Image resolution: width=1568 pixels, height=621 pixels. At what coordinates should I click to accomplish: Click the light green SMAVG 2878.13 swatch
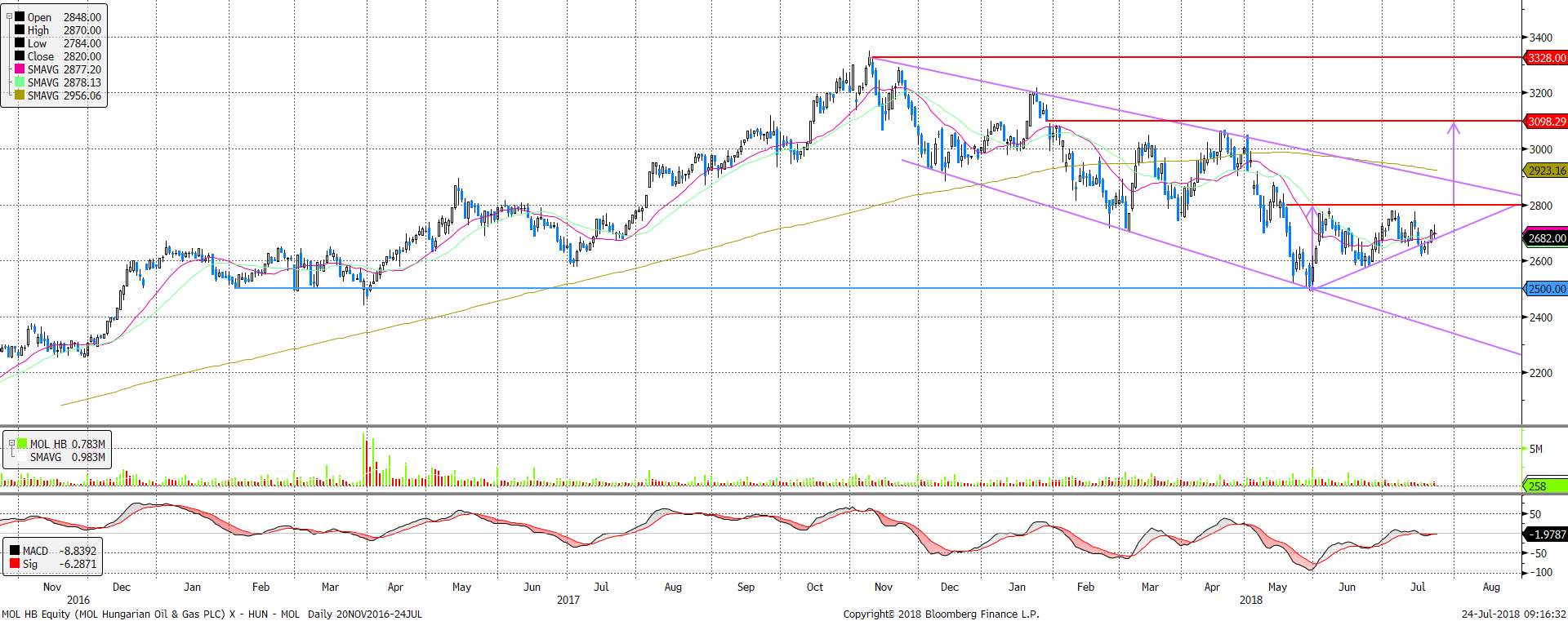click(20, 82)
